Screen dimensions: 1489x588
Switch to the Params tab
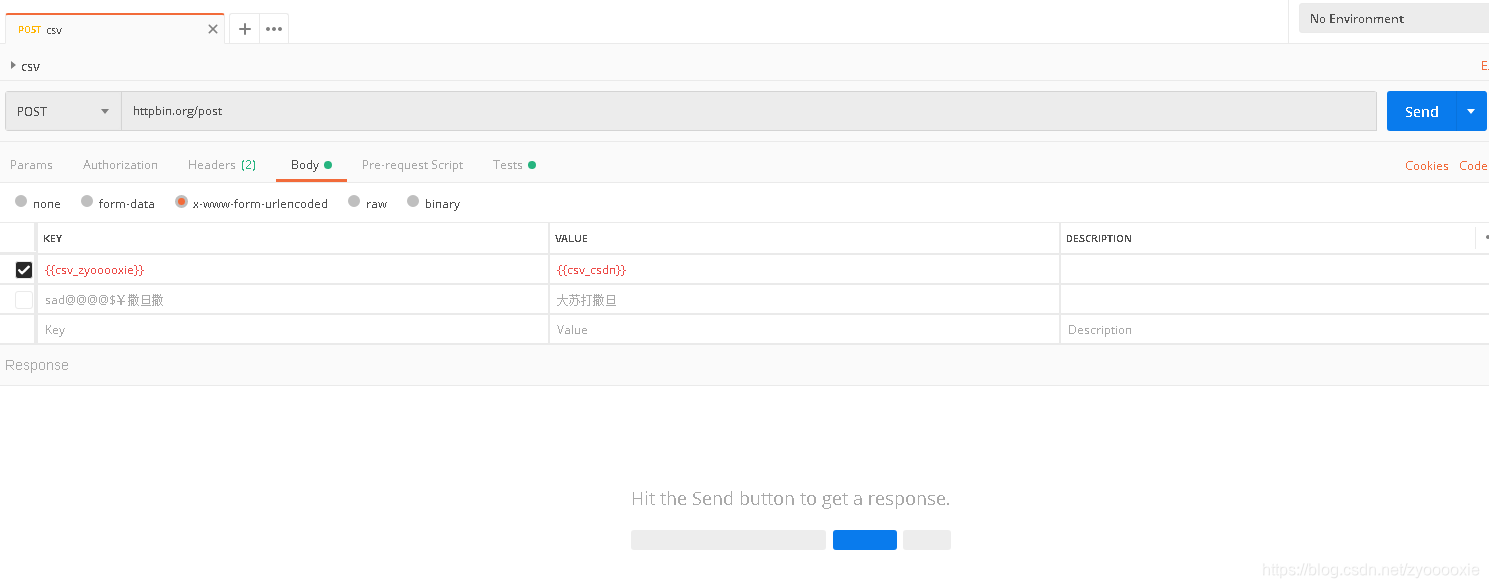(32, 165)
